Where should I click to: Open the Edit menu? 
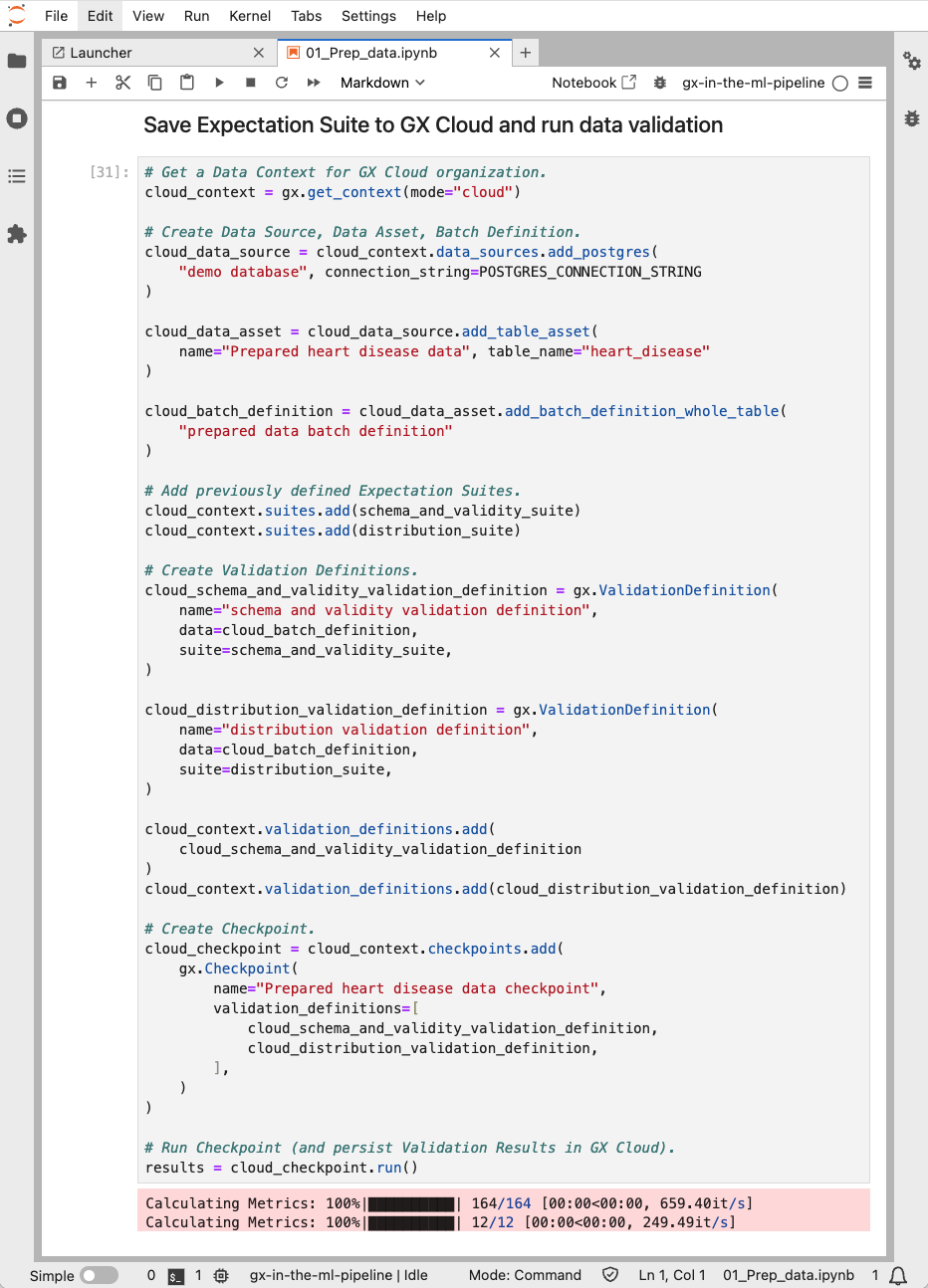100,16
